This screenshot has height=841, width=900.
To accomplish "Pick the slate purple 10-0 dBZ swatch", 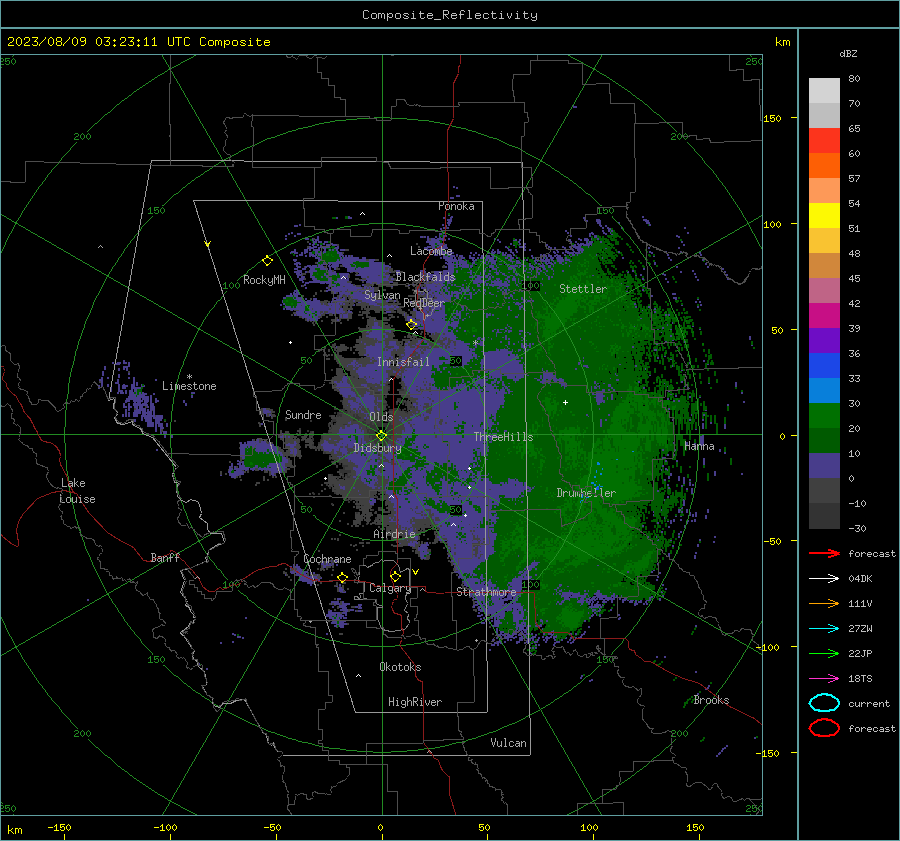I will pyautogui.click(x=824, y=466).
